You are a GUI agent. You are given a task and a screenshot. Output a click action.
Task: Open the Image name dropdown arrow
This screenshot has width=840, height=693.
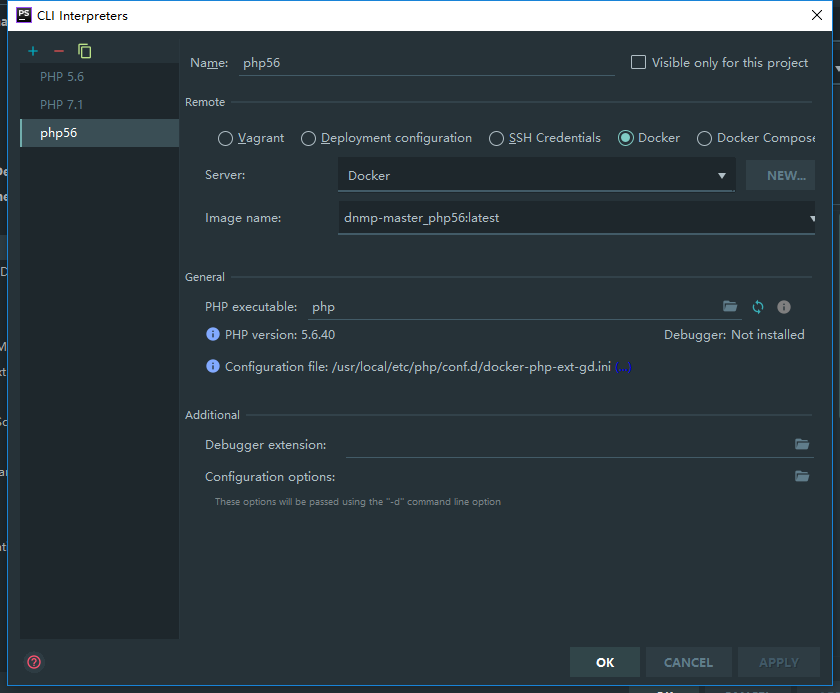(812, 218)
